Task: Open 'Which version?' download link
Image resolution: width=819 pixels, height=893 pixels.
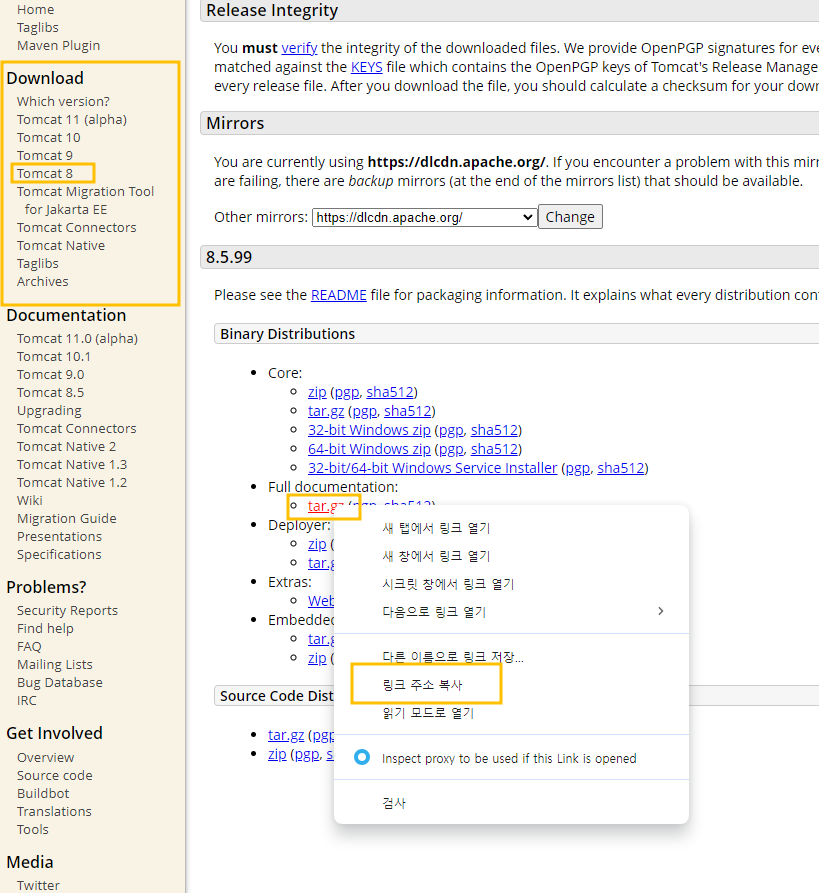Action: click(x=63, y=101)
